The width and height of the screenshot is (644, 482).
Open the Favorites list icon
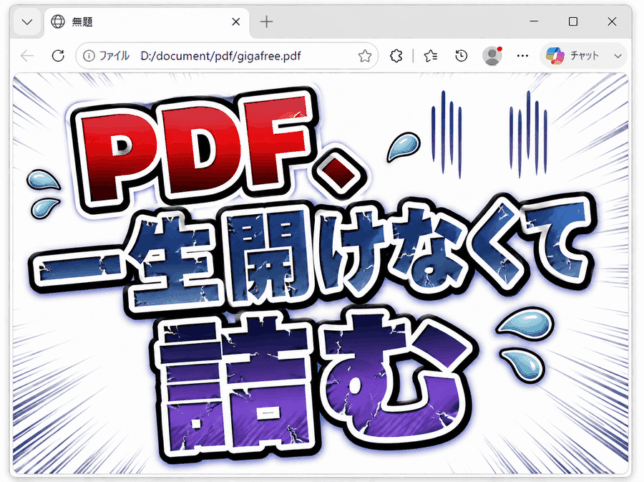pyautogui.click(x=430, y=56)
